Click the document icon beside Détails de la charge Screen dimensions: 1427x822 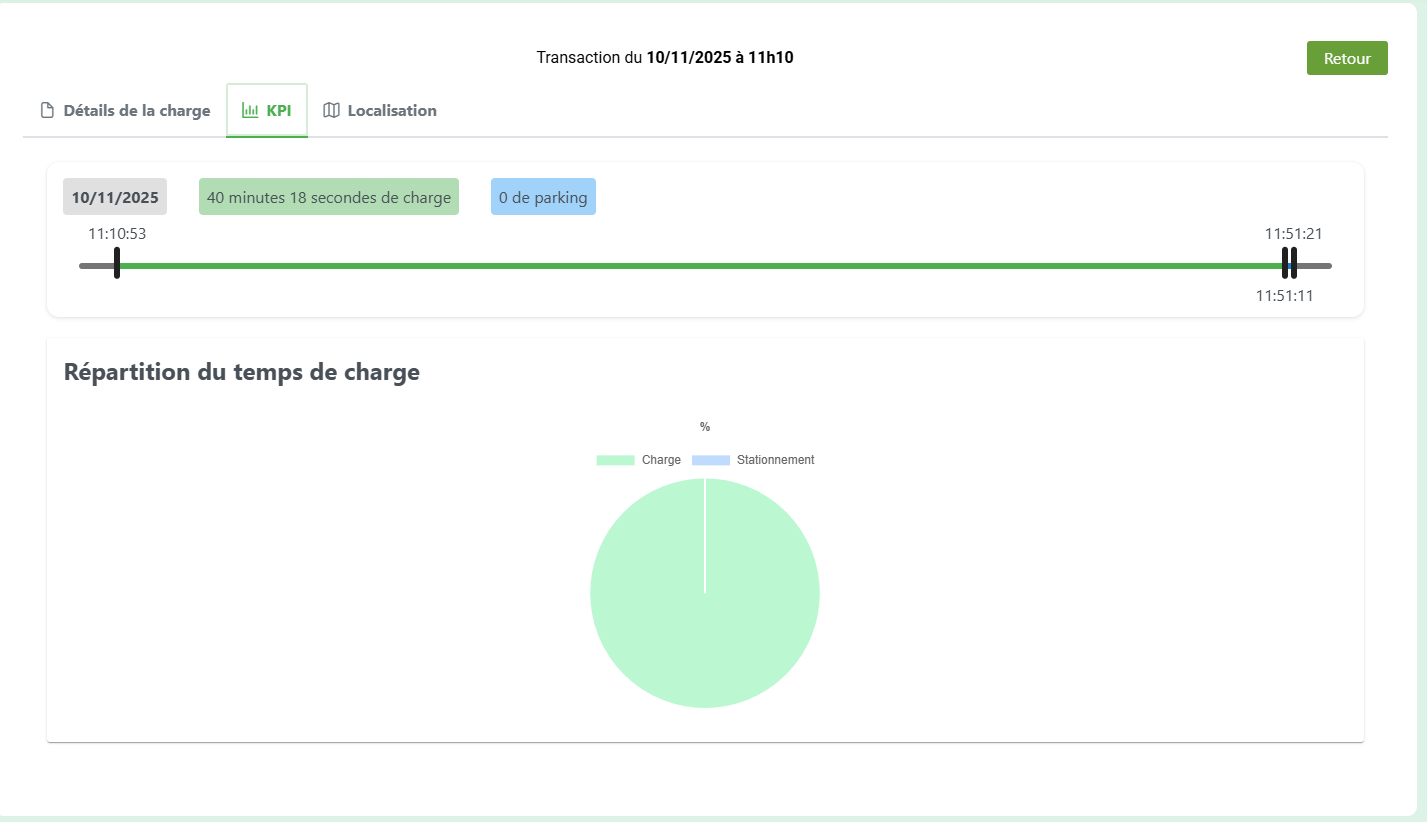click(x=46, y=111)
